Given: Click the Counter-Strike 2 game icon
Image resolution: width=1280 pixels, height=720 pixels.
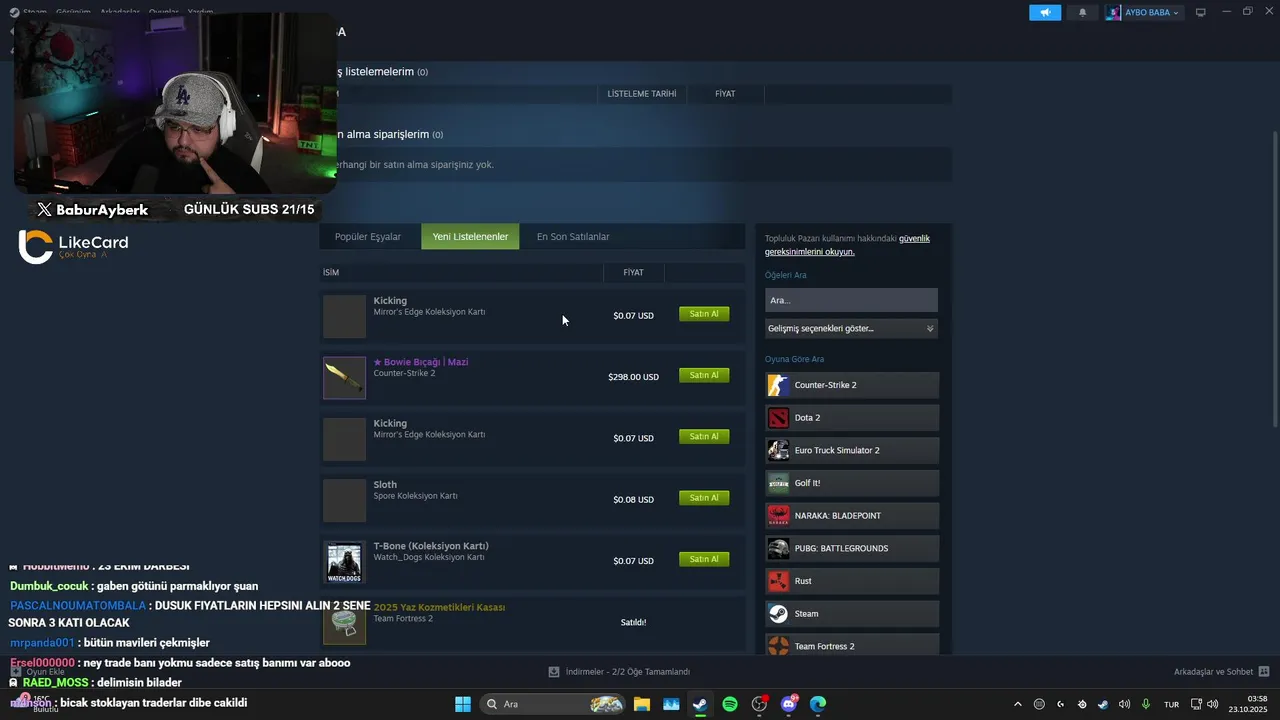Looking at the screenshot, I should (x=778, y=385).
